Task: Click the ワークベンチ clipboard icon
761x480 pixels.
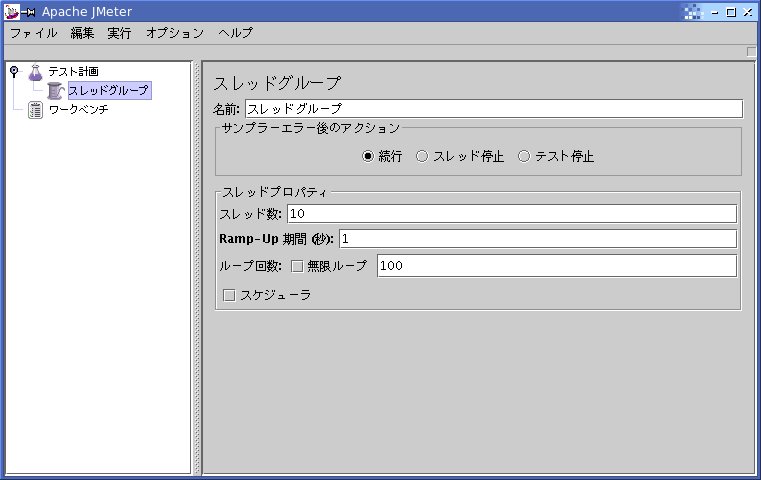Action: point(35,110)
